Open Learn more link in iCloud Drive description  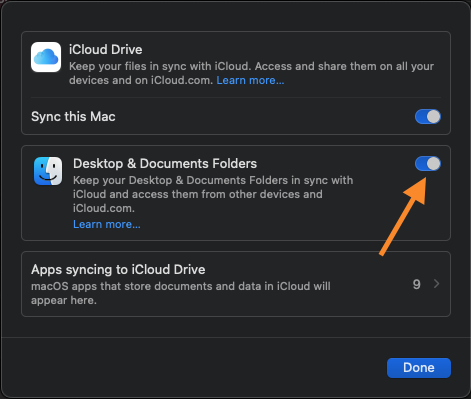(x=250, y=80)
